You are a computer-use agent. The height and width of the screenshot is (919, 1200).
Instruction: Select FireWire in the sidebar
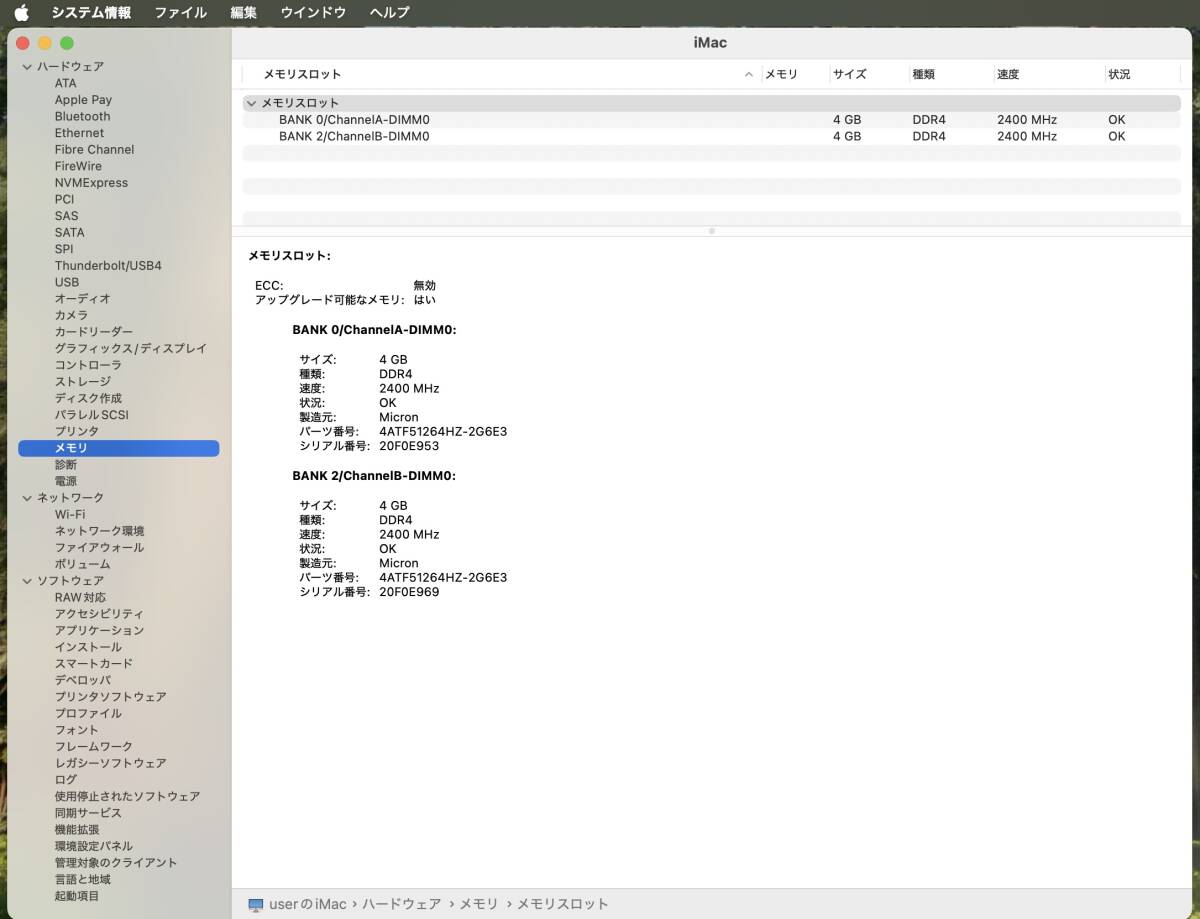78,166
